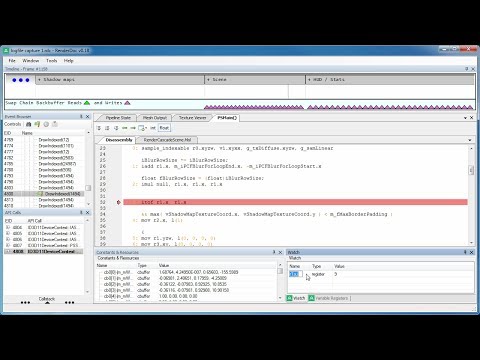Close the Event Browser panel
This screenshot has width=480, height=360.
[88, 117]
